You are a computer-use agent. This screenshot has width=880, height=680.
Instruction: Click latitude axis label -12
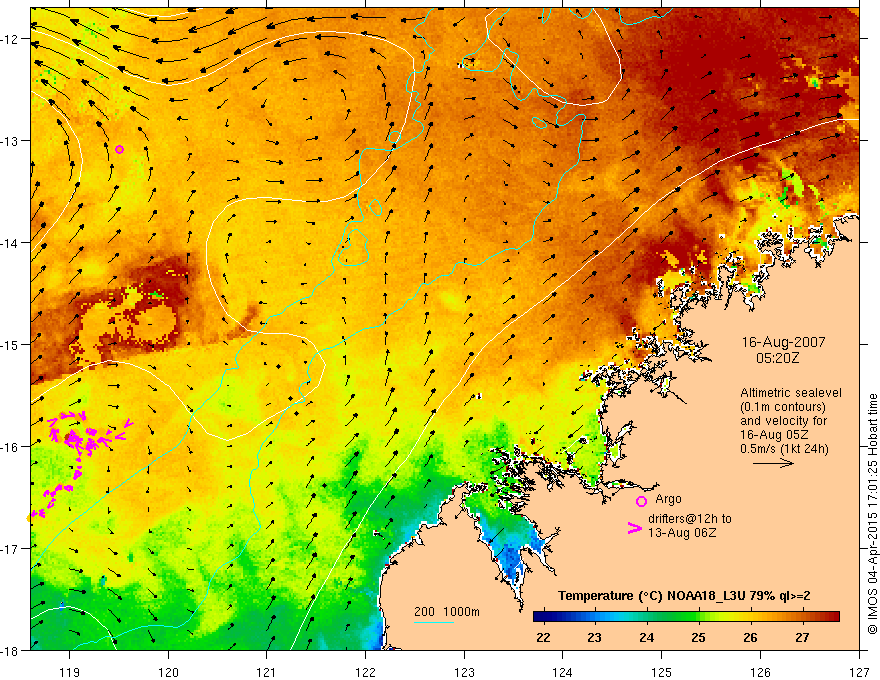pyautogui.click(x=11, y=39)
